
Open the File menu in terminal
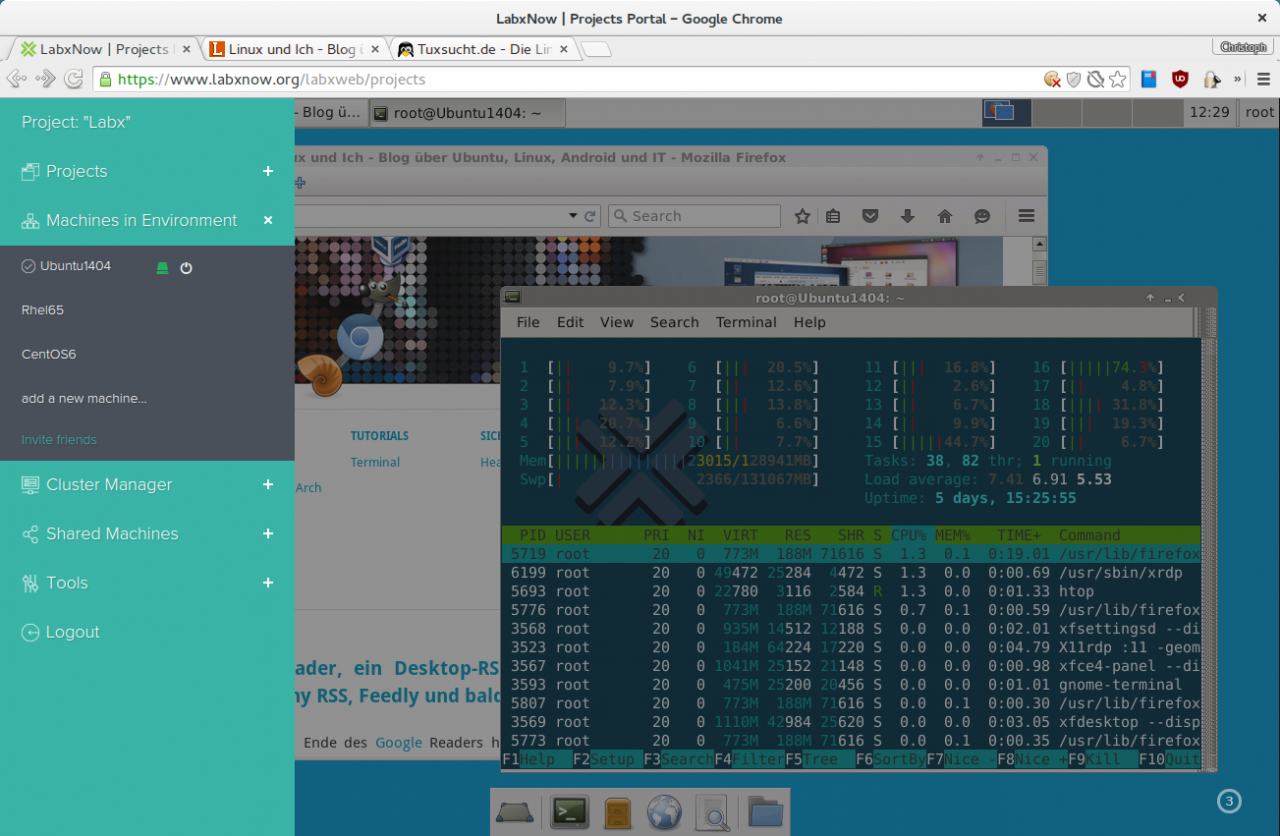point(528,322)
